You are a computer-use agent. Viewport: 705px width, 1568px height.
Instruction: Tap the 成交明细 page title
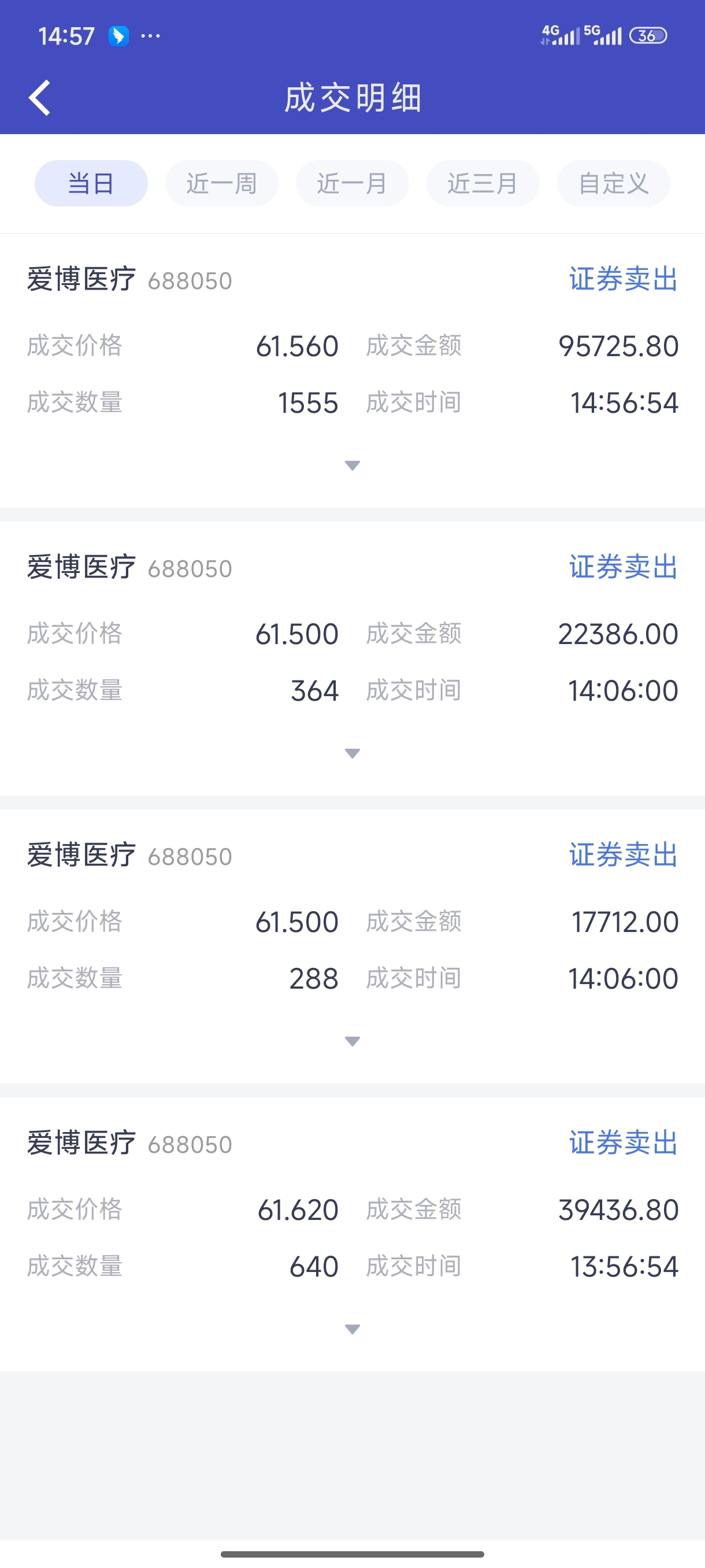pyautogui.click(x=353, y=97)
